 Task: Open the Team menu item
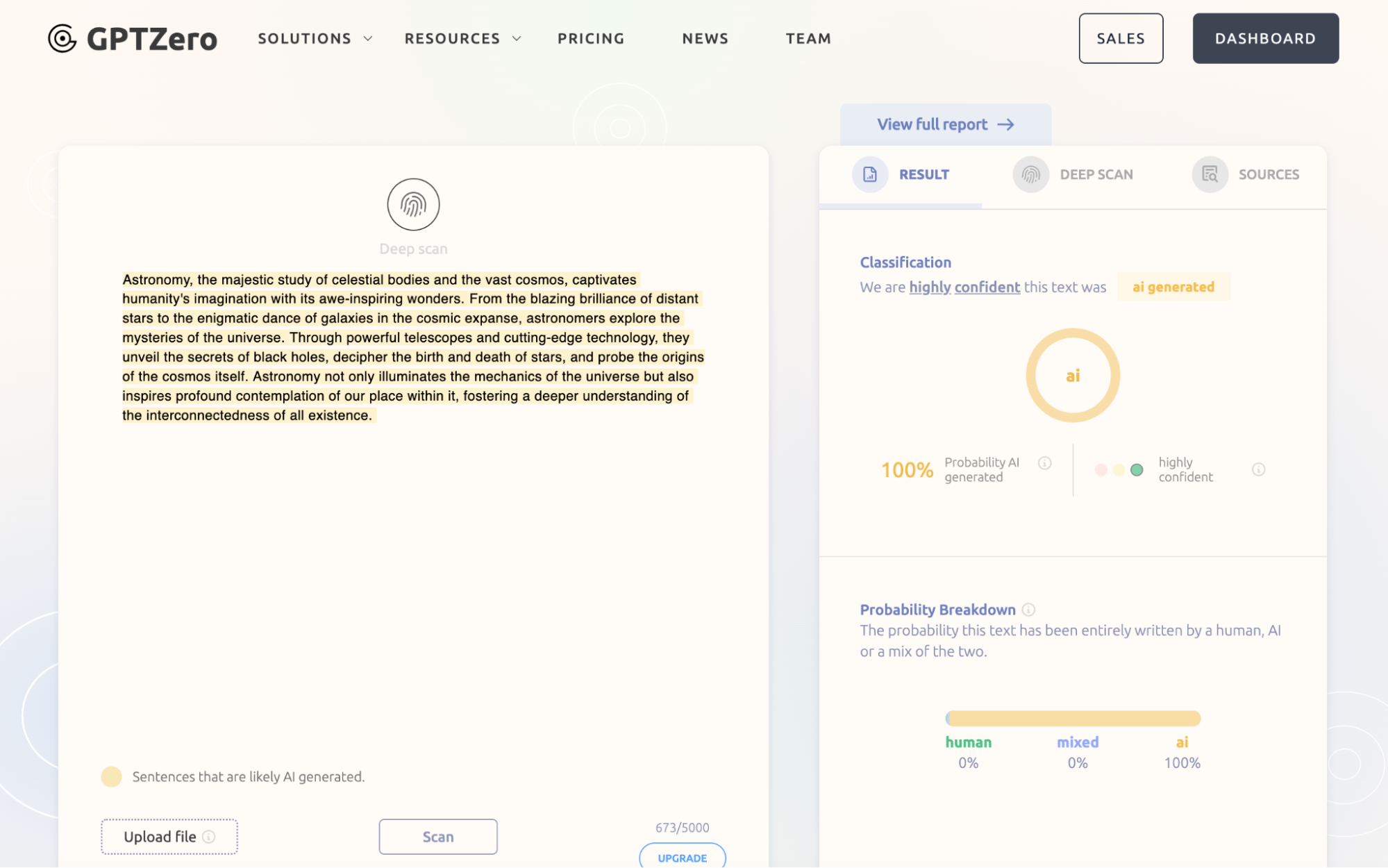tap(808, 39)
